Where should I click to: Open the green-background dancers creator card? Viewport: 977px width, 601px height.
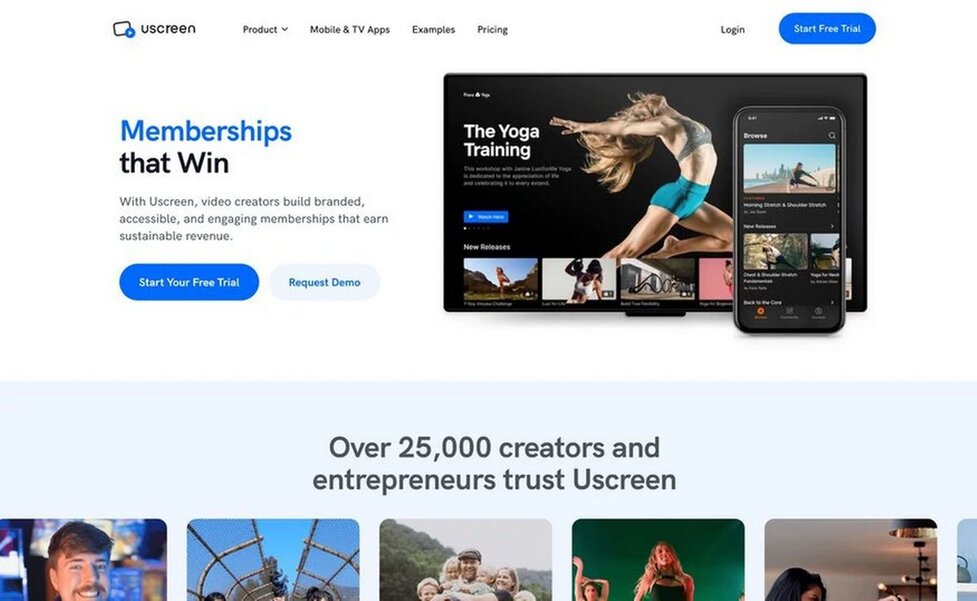(658, 560)
